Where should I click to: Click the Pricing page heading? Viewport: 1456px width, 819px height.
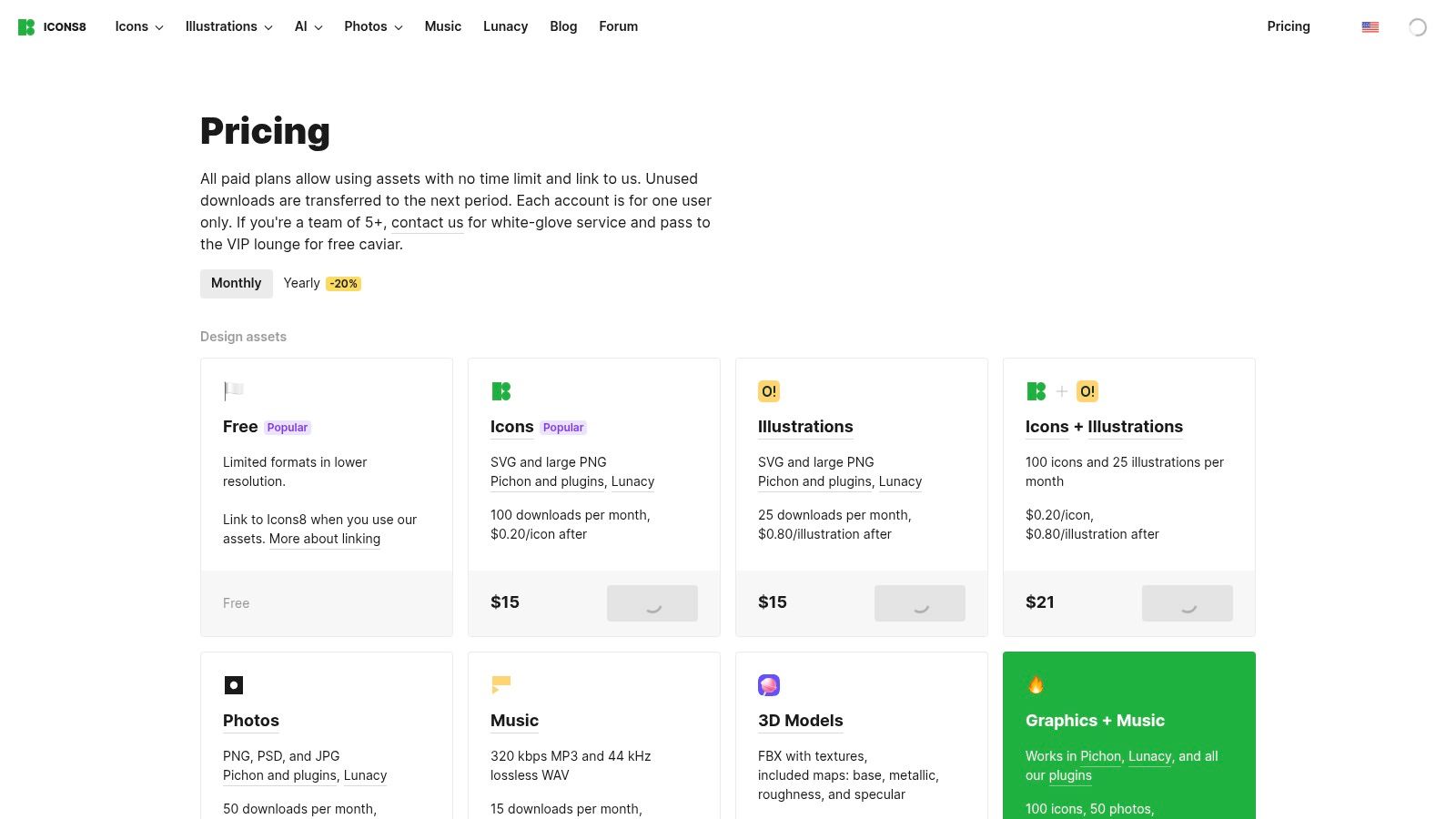(x=265, y=131)
